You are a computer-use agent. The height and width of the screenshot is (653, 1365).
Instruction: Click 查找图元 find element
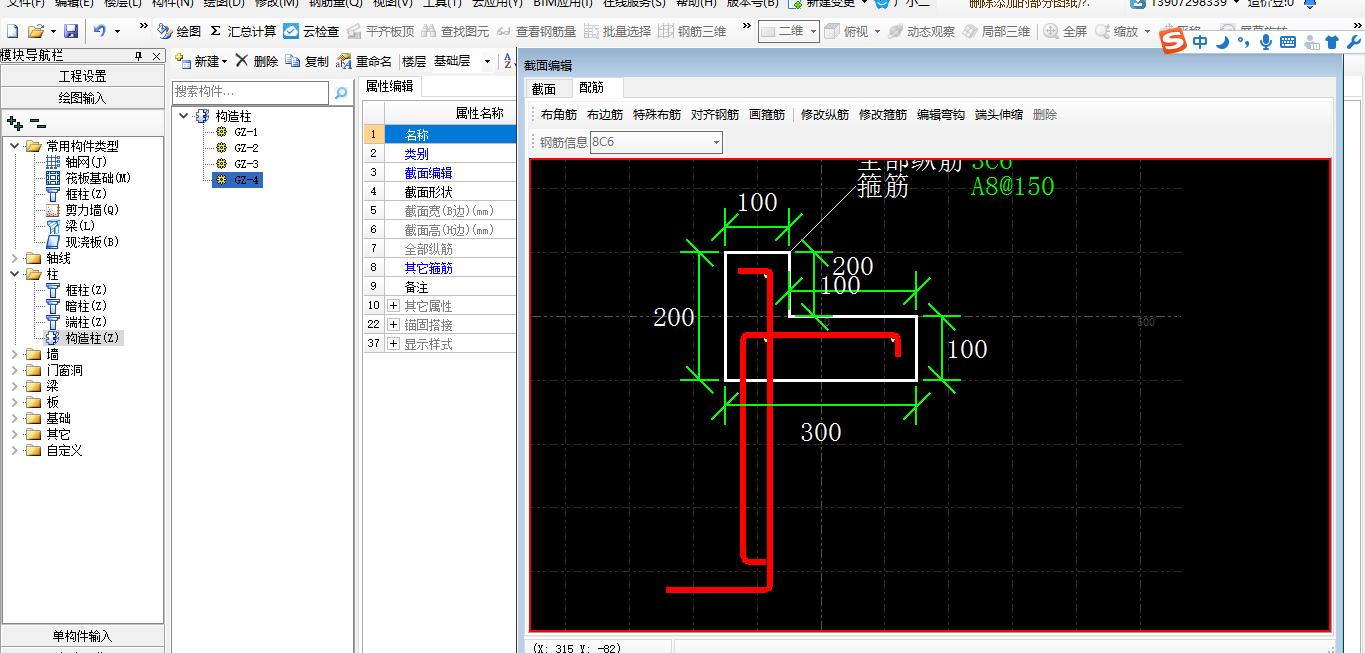[456, 32]
